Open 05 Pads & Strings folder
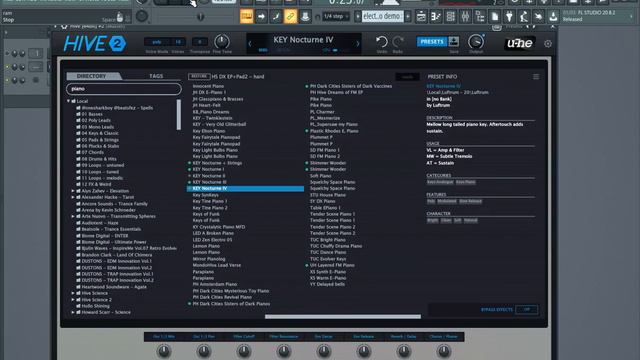The width and height of the screenshot is (640, 360). [100, 140]
